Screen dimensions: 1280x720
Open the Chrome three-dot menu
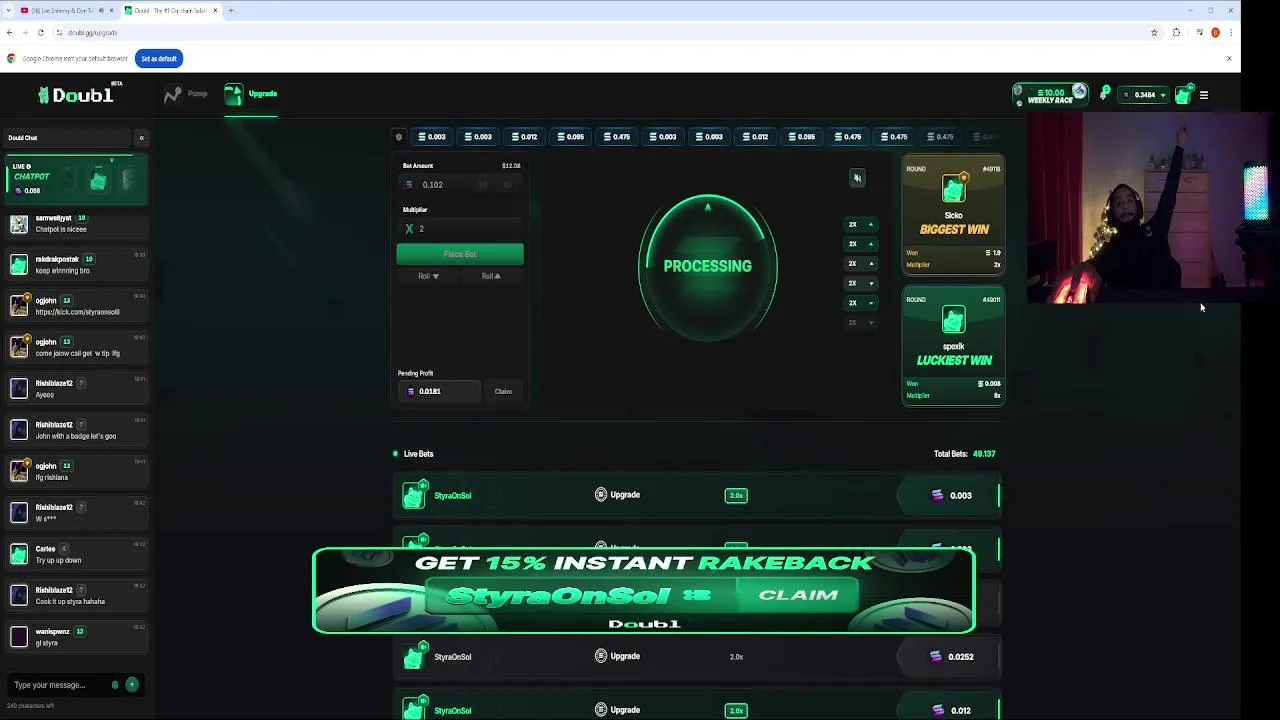[1230, 33]
